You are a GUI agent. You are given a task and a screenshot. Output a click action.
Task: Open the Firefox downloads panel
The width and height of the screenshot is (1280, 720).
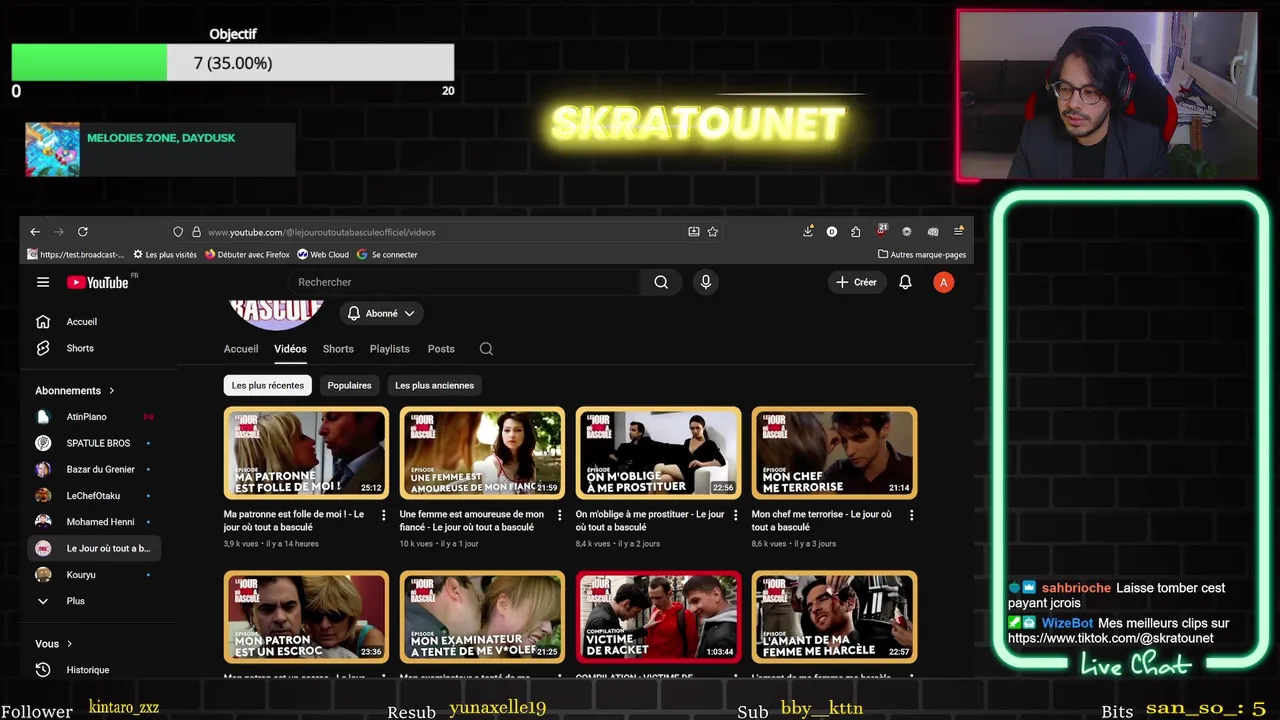pyautogui.click(x=808, y=231)
